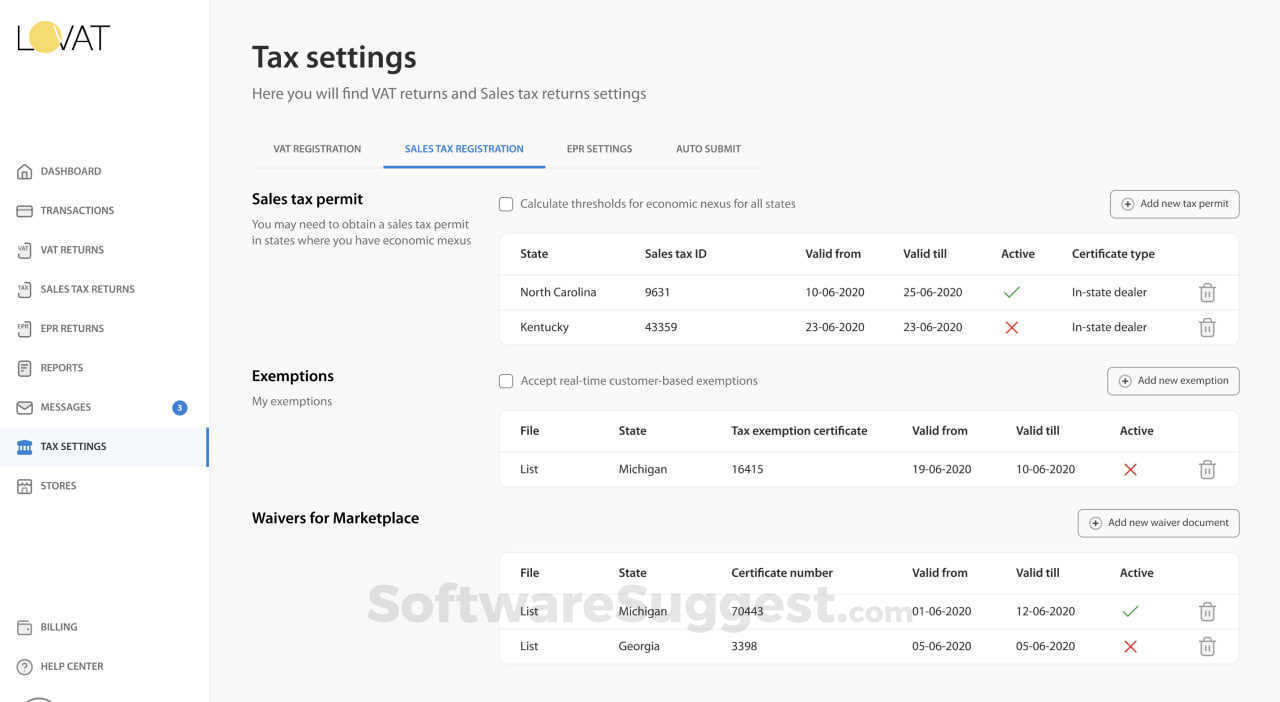Remove the Michigan exemption via trash icon
The width and height of the screenshot is (1280, 702).
click(x=1207, y=469)
